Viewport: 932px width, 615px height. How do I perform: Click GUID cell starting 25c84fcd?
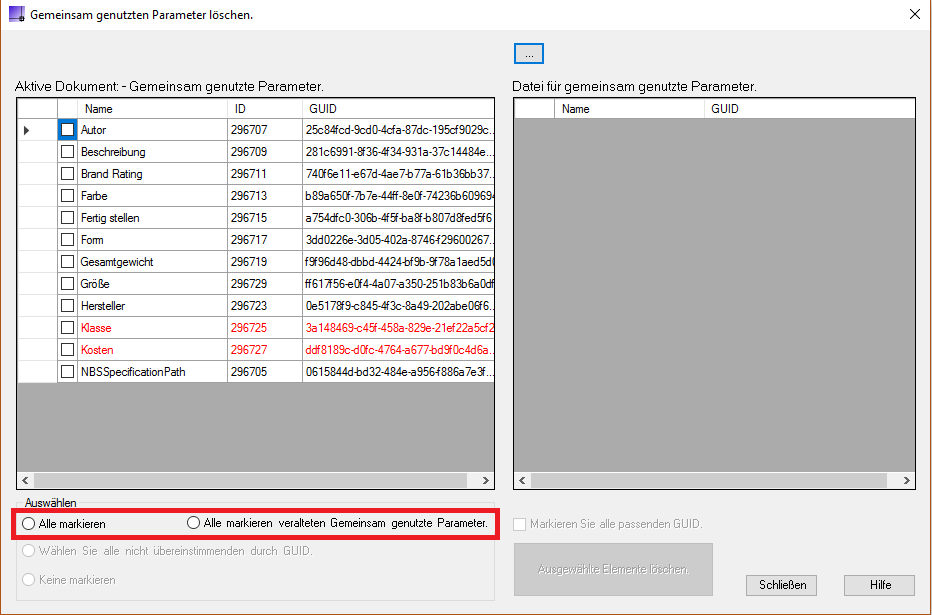[398, 130]
